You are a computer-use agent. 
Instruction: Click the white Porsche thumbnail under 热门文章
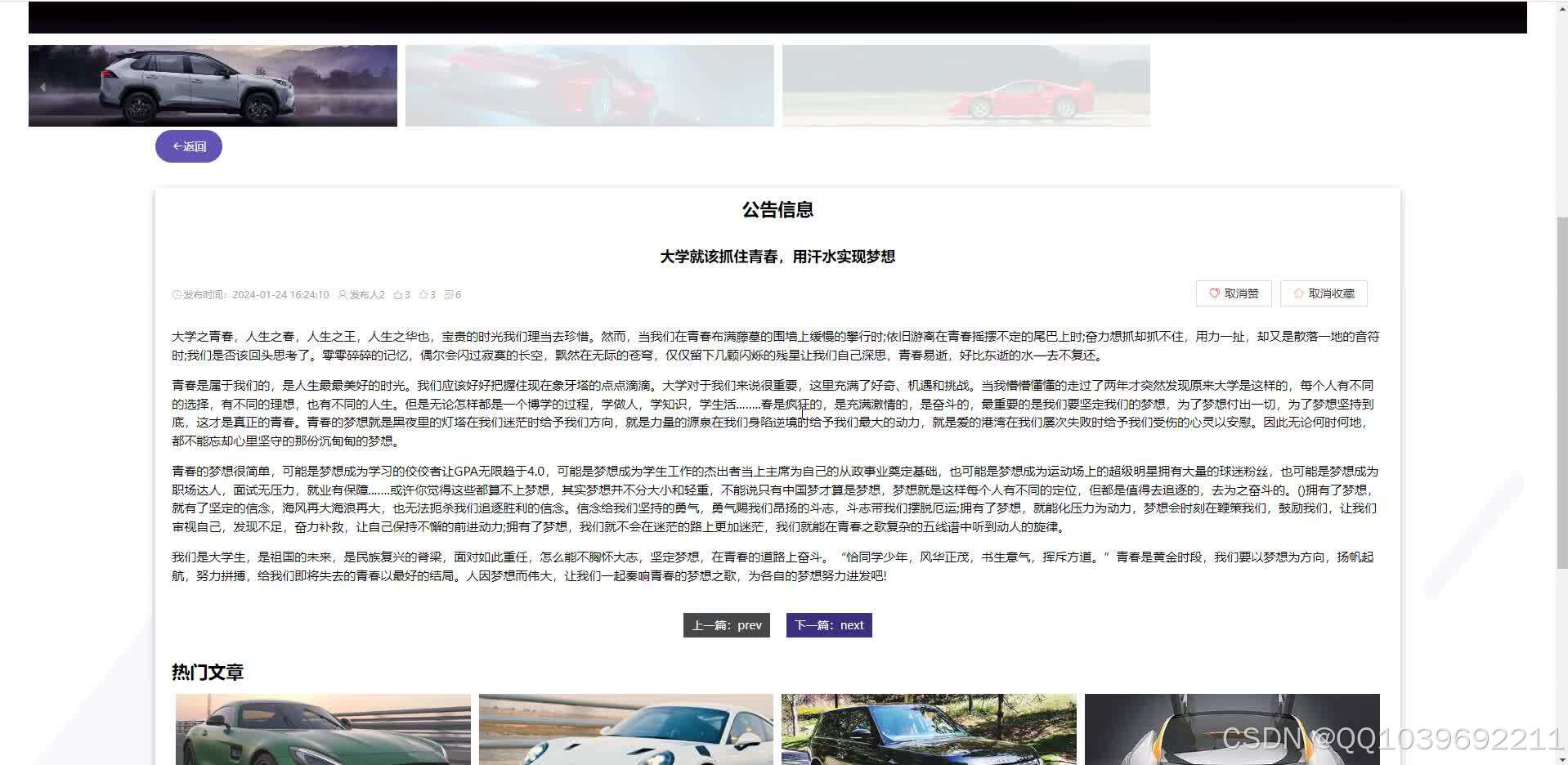625,730
